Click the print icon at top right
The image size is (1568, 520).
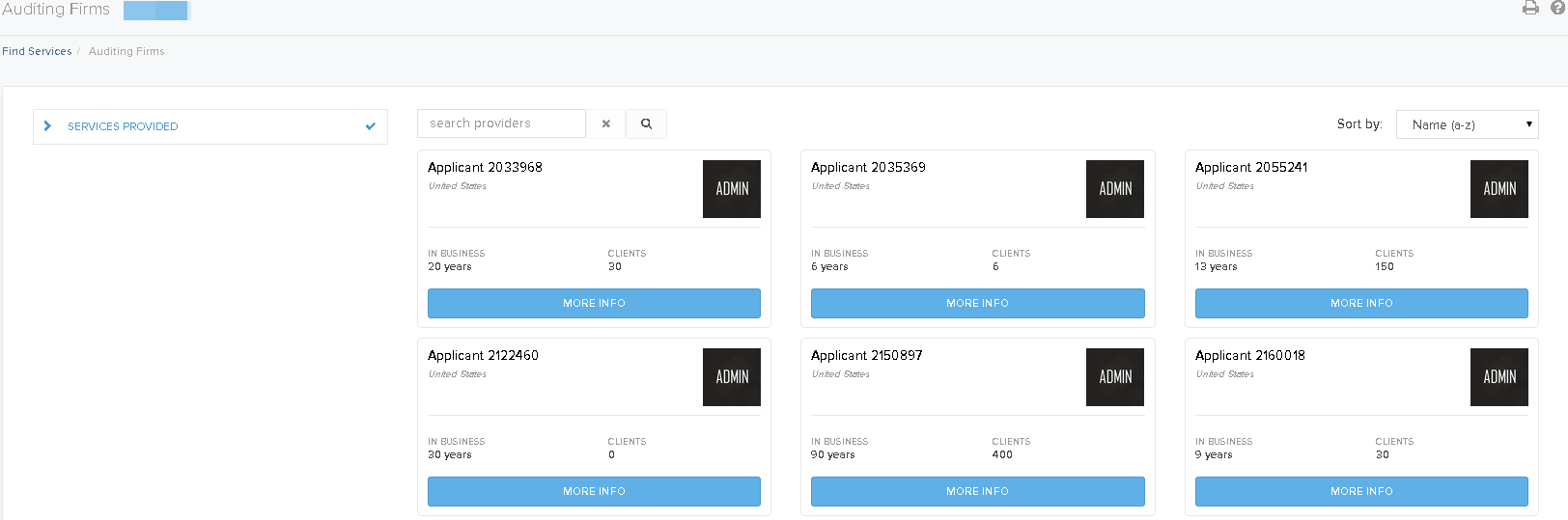click(1530, 8)
